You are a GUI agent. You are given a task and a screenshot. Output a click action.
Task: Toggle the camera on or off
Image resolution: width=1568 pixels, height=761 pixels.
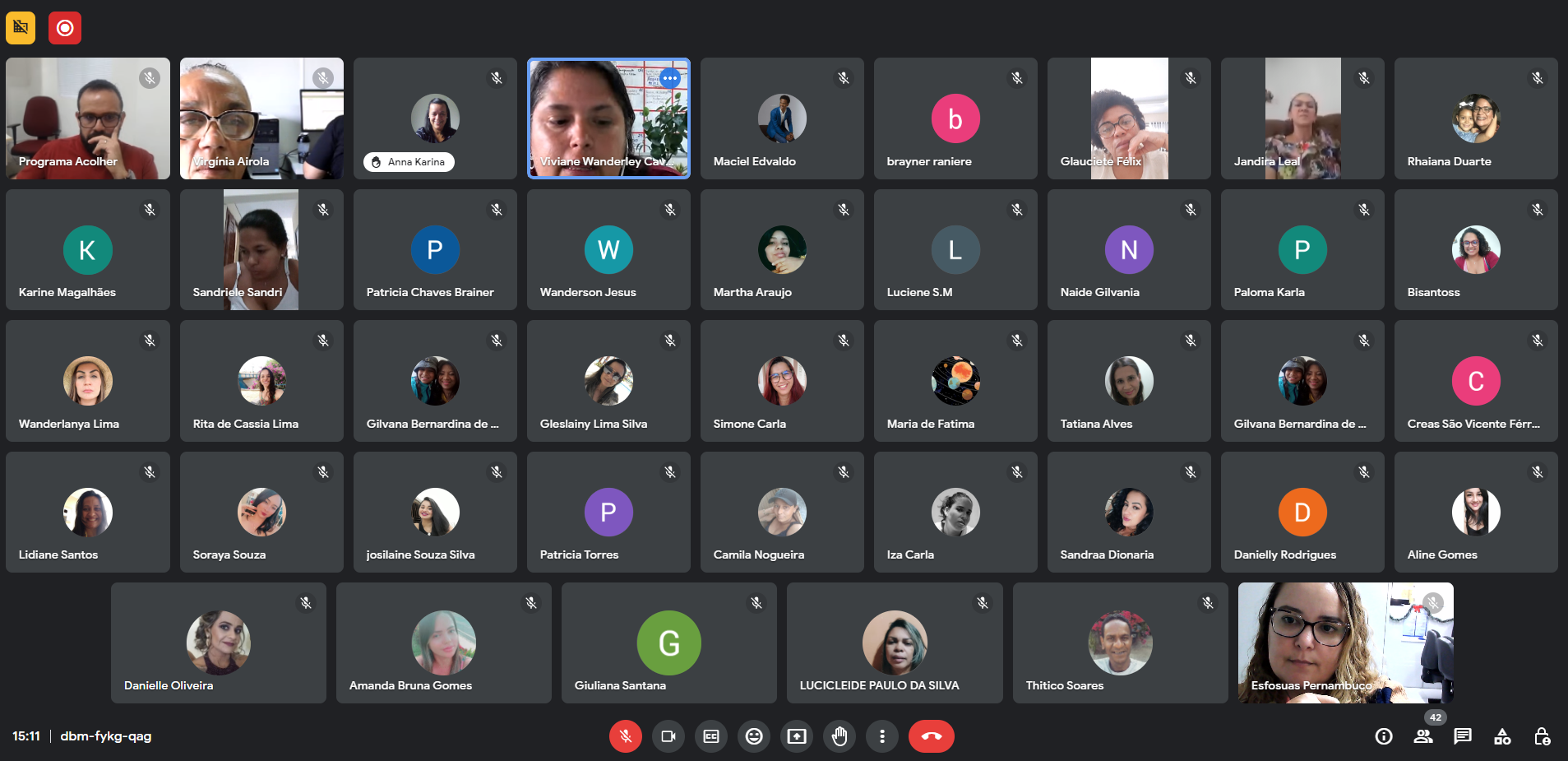click(x=668, y=736)
